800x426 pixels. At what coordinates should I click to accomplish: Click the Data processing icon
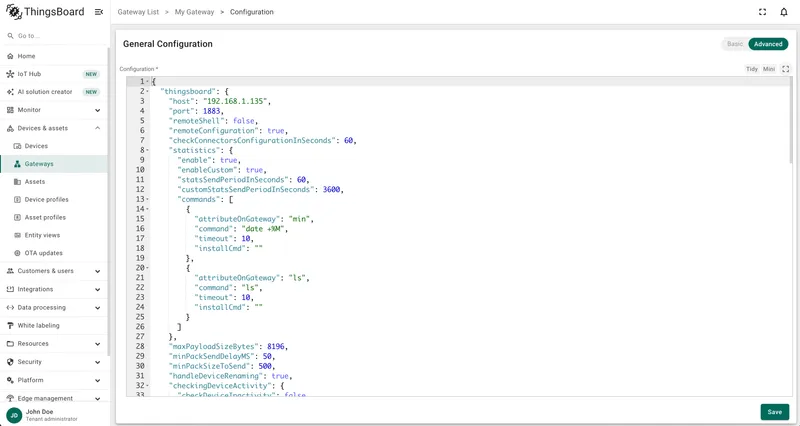point(10,308)
